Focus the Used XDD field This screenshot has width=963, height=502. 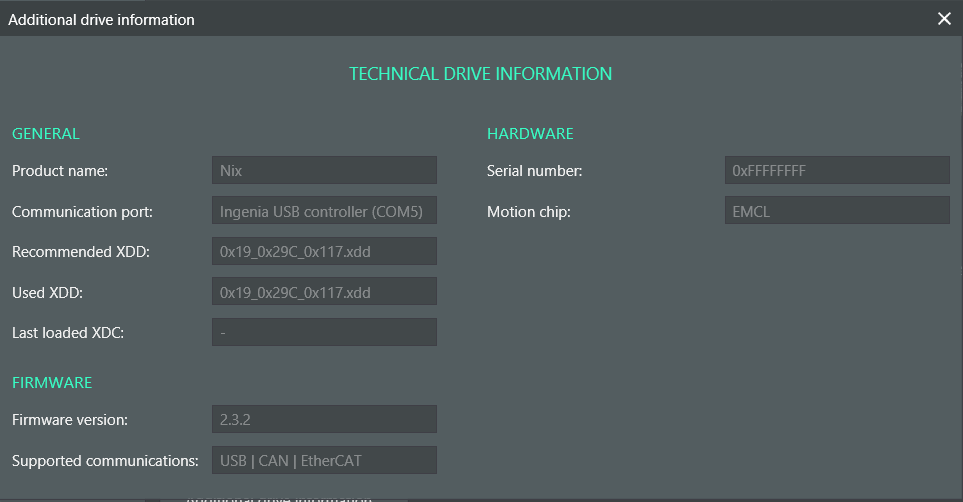point(324,292)
